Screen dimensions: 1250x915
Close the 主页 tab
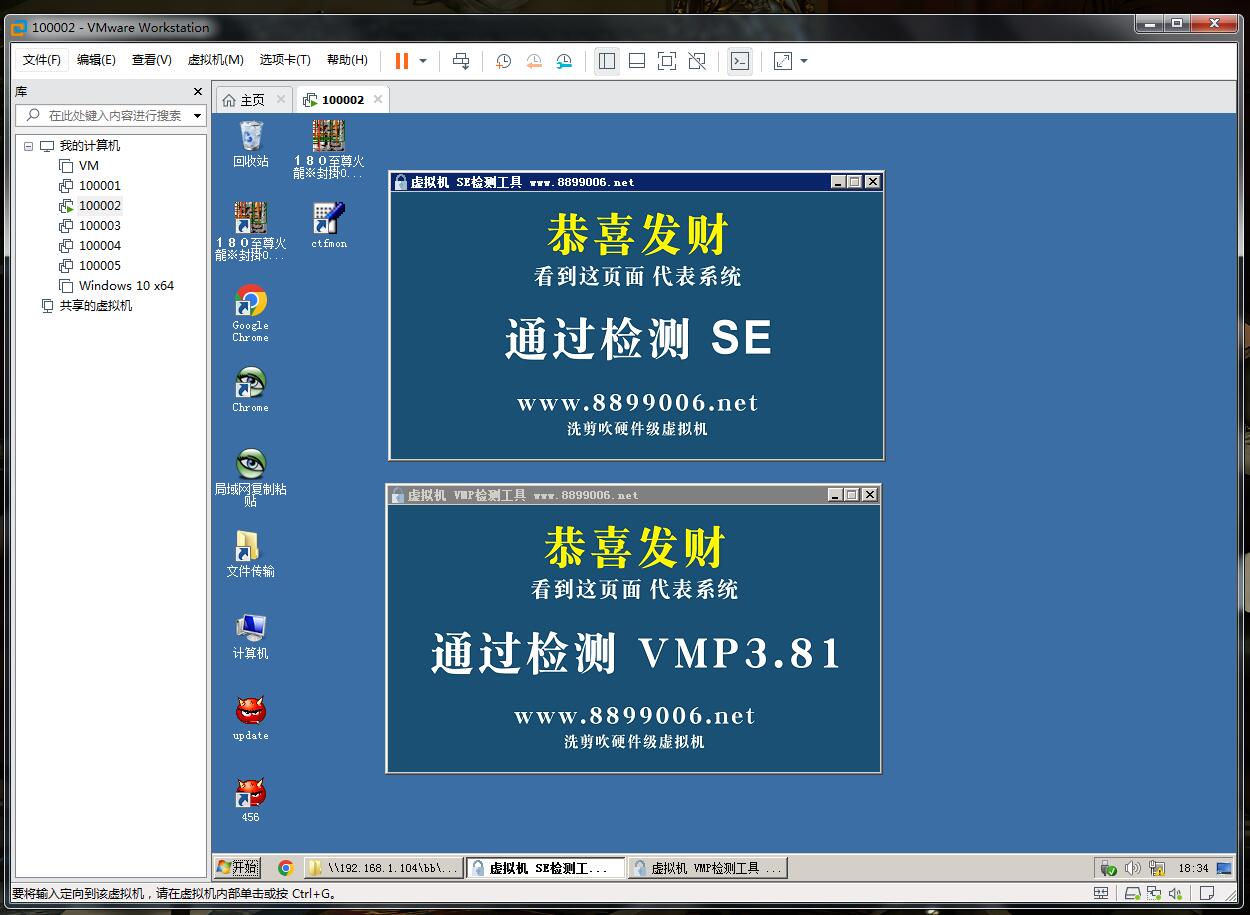coord(281,99)
